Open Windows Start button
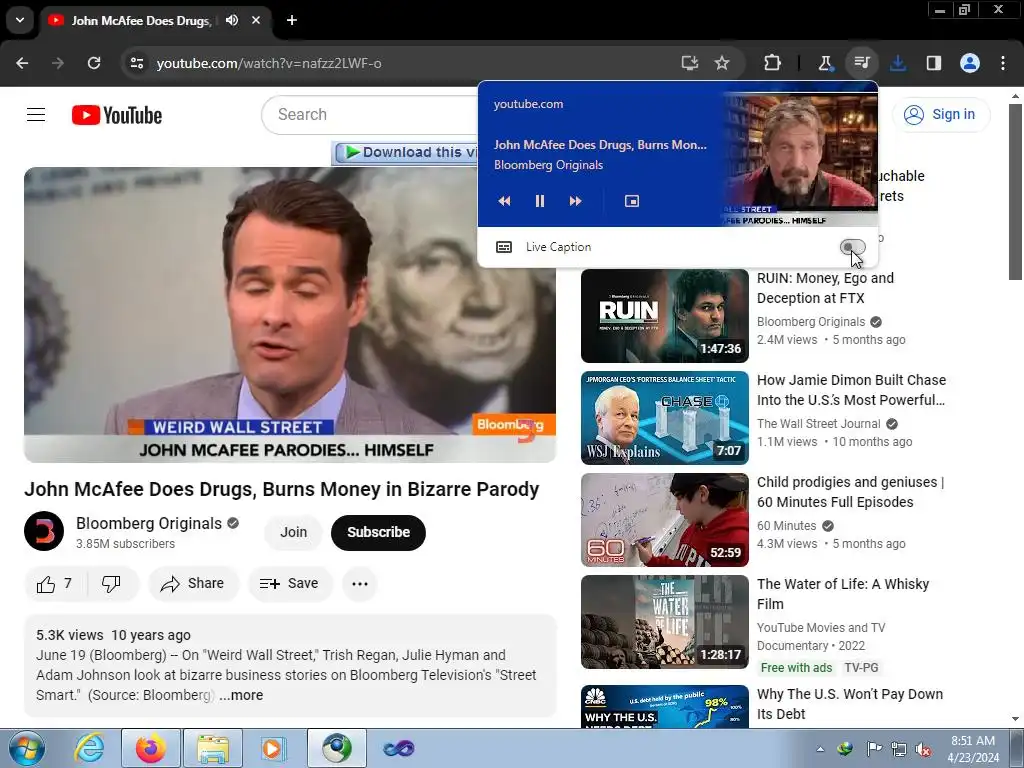Image resolution: width=1024 pixels, height=768 pixels. (x=26, y=748)
